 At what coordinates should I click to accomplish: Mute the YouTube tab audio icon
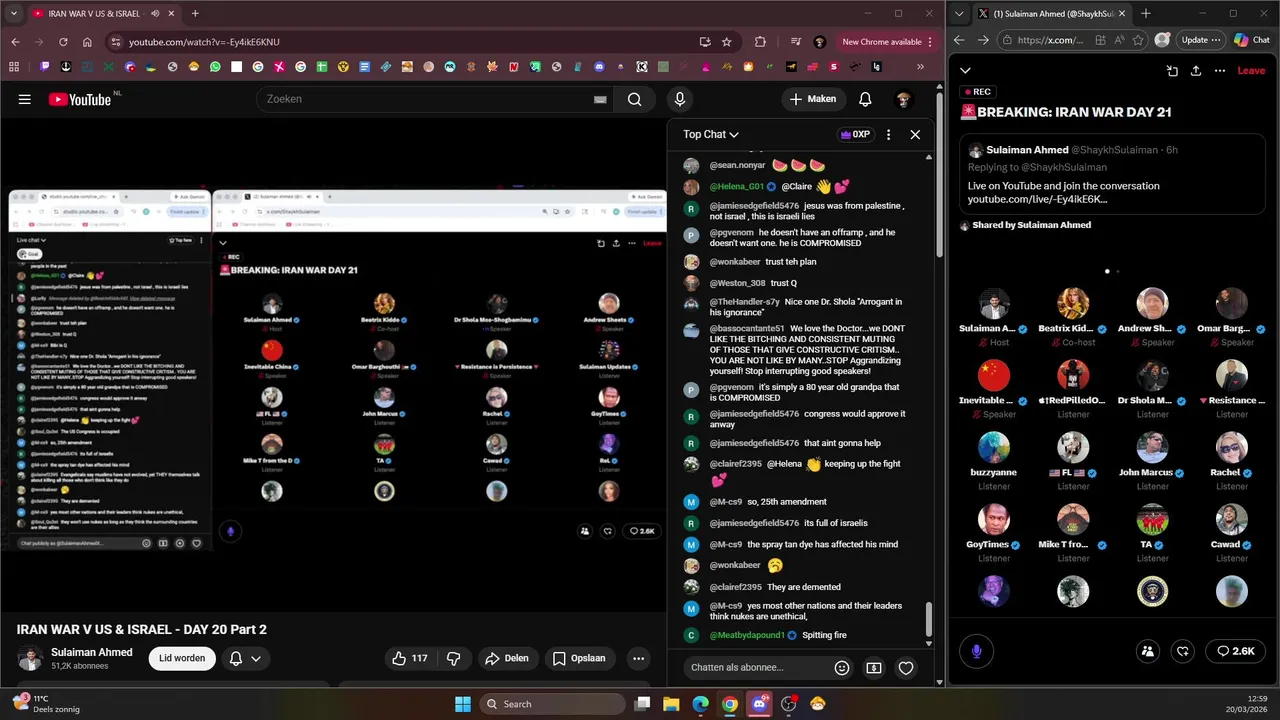155,14
